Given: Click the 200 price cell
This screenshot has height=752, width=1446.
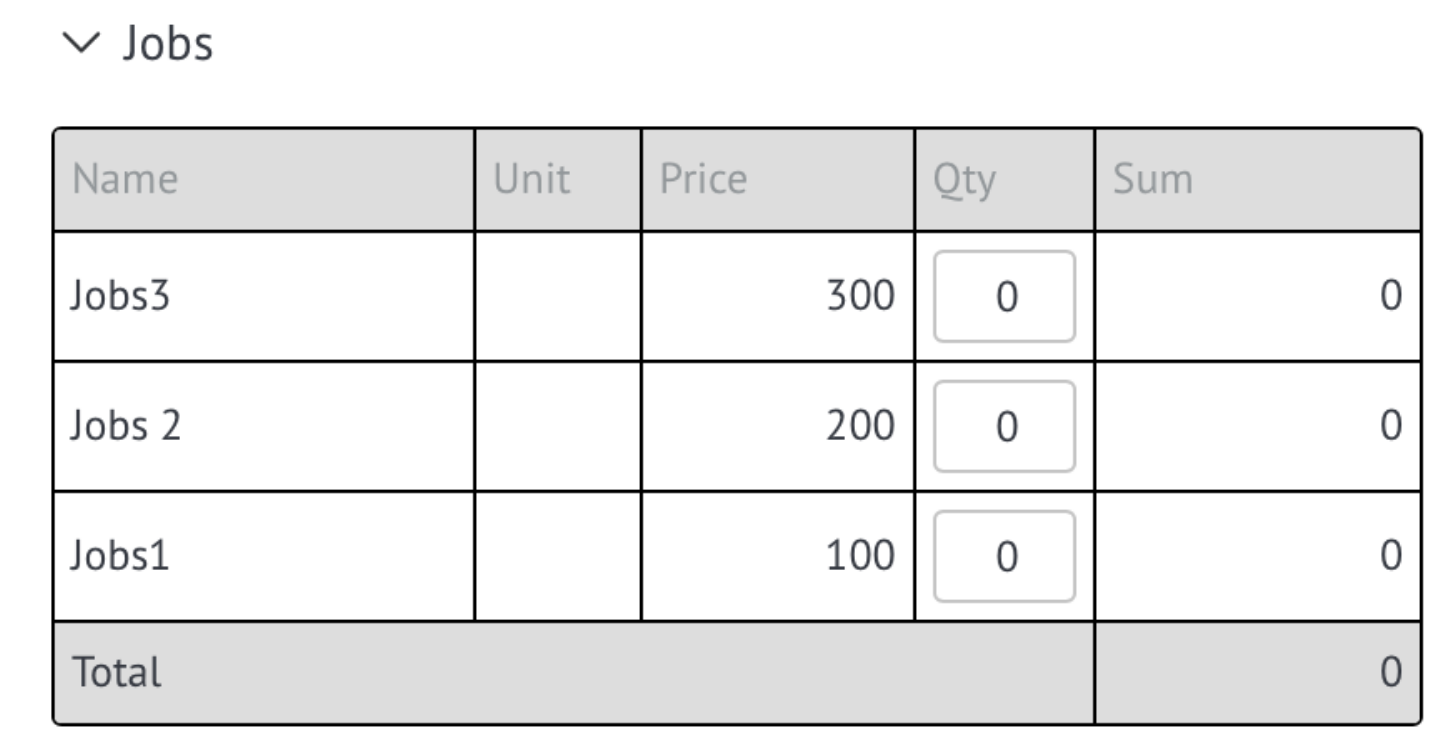Looking at the screenshot, I should pos(778,427).
